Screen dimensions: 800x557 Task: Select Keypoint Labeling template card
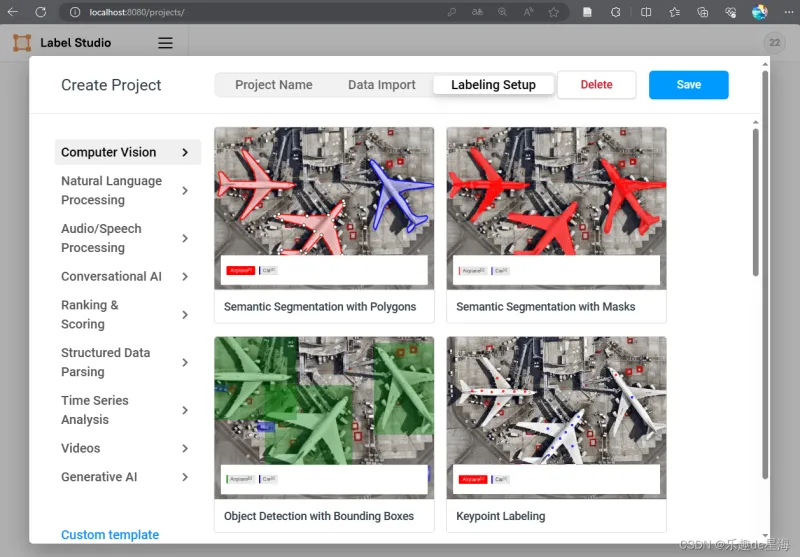556,433
